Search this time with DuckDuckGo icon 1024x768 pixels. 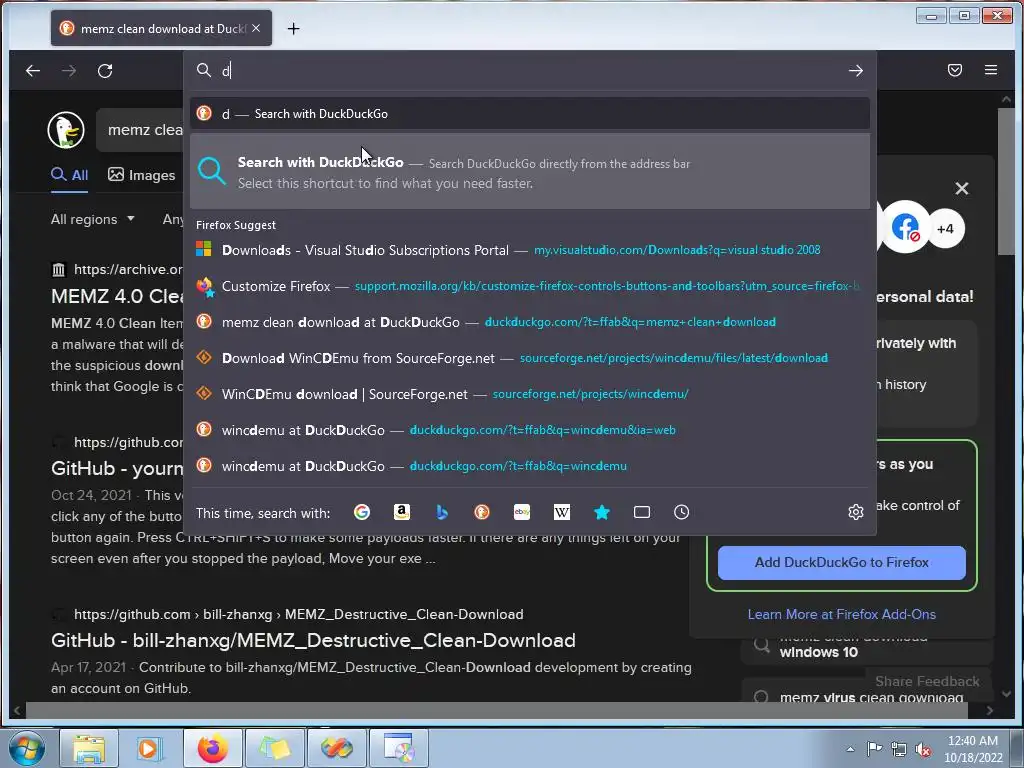[x=482, y=513]
